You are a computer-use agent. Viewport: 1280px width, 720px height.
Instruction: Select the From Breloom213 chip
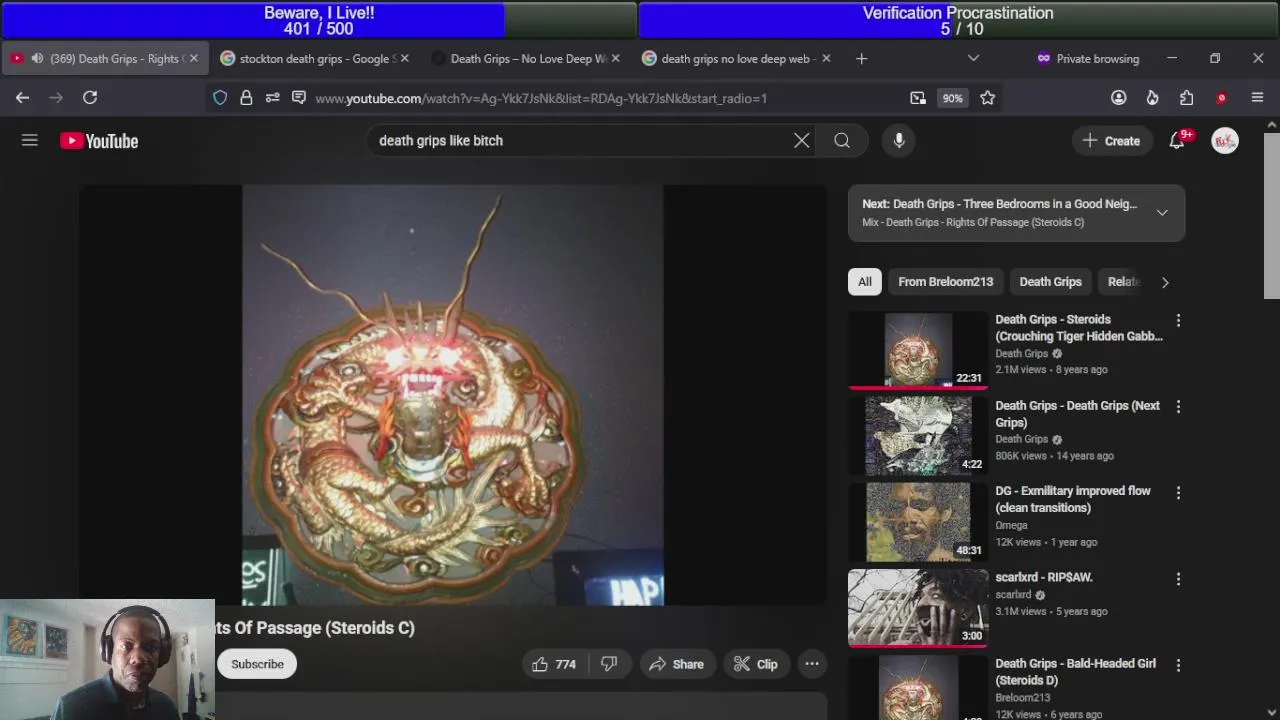point(946,282)
